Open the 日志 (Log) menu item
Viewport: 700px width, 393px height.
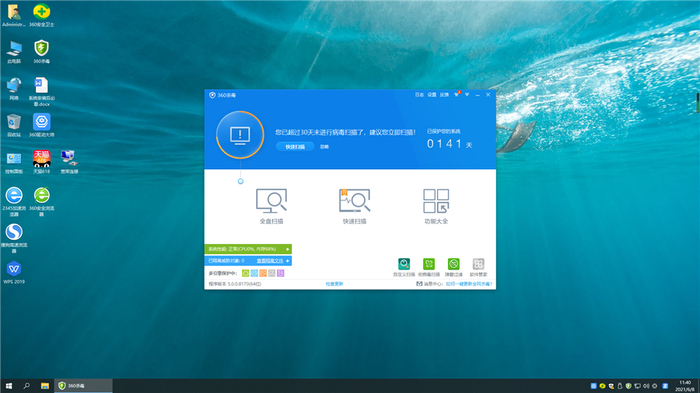pyautogui.click(x=419, y=95)
